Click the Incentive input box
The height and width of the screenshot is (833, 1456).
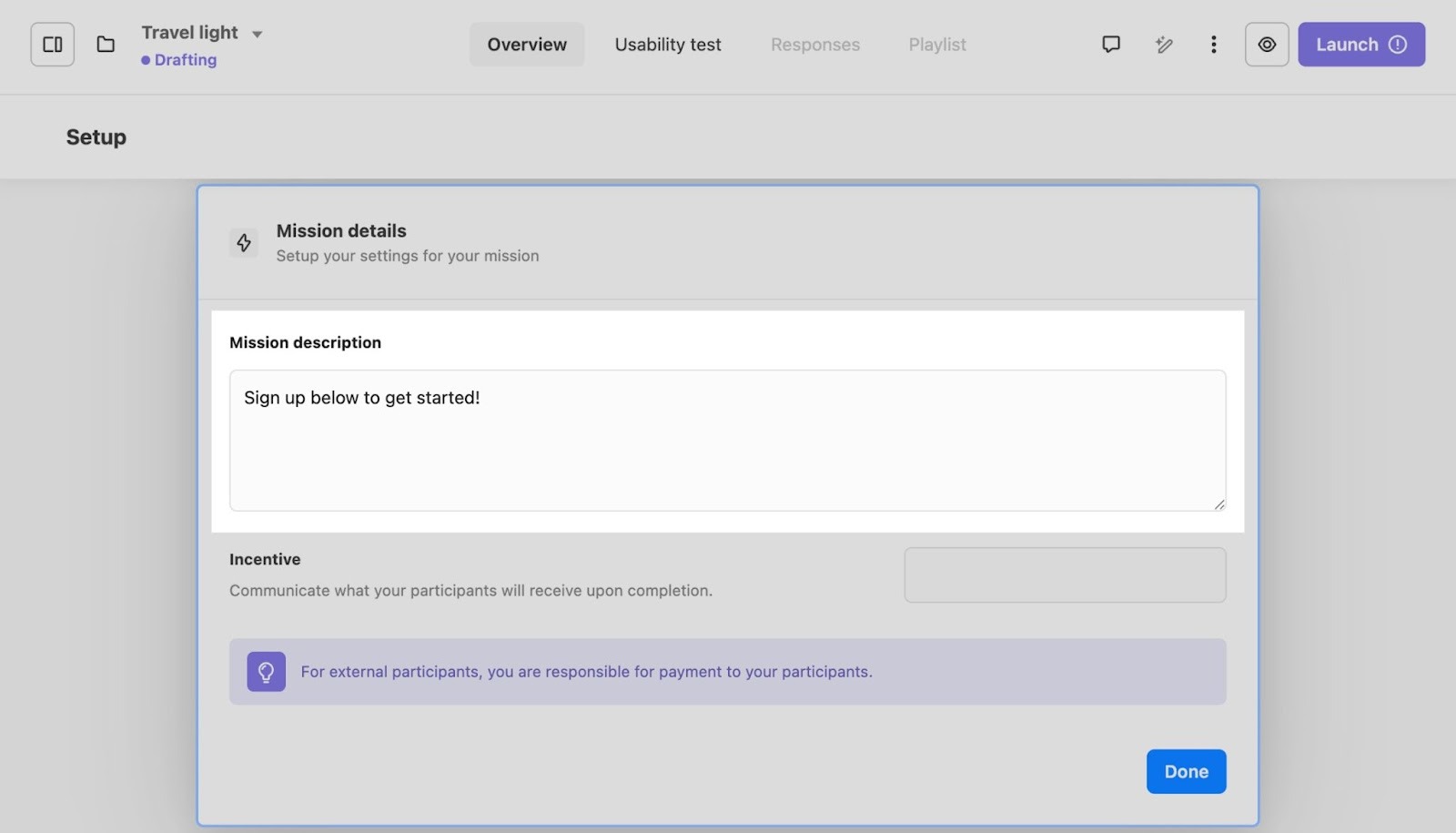click(1065, 574)
